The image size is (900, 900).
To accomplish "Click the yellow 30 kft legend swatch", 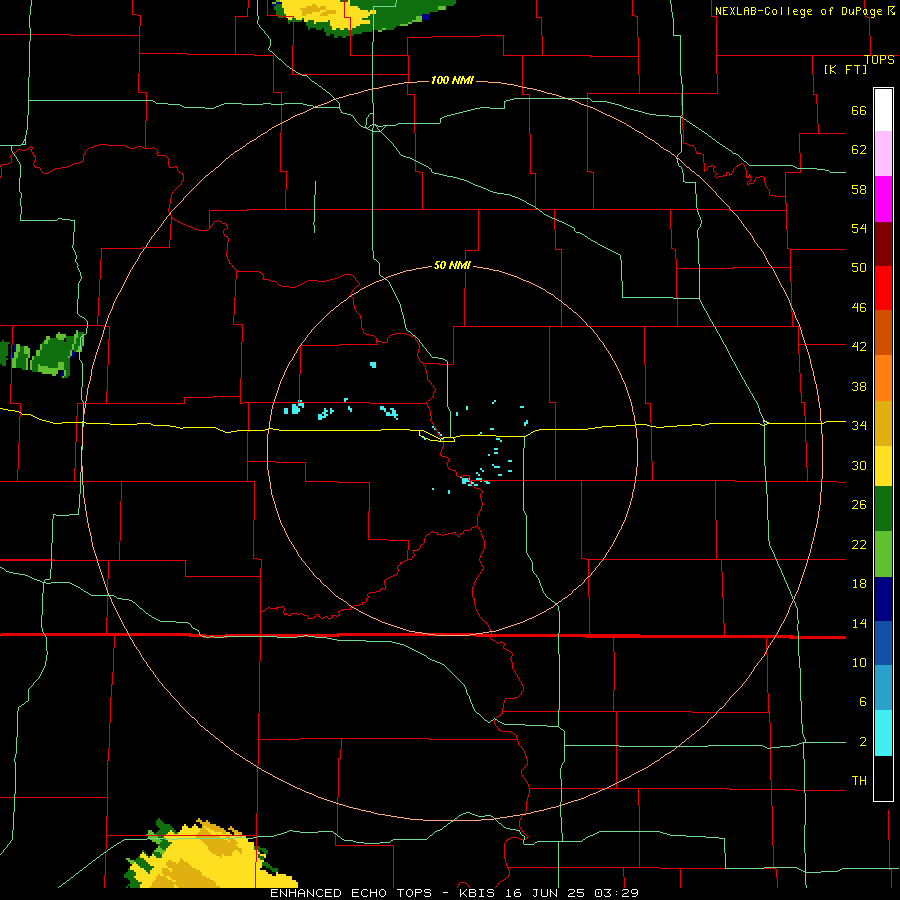I will (x=883, y=466).
